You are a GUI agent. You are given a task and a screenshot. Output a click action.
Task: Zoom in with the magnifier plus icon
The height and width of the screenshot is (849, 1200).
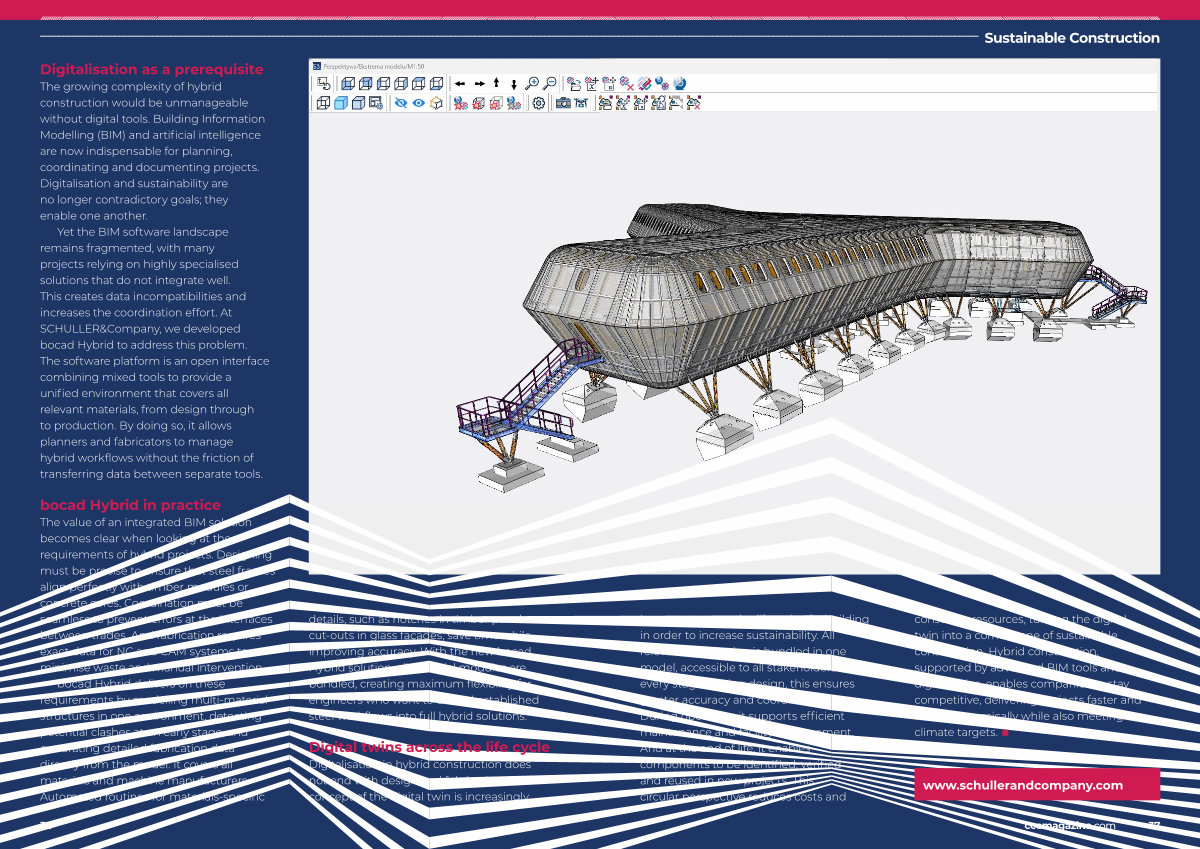532,84
